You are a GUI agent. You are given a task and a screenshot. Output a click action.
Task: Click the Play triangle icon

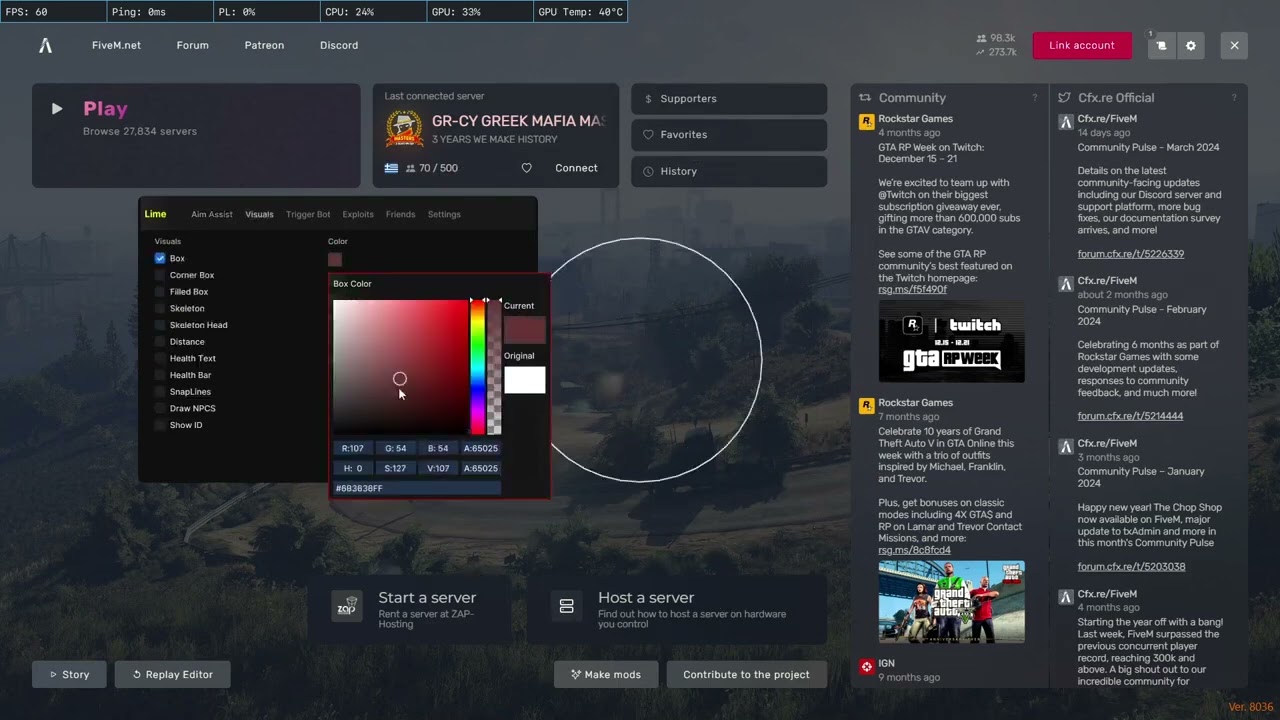pos(57,109)
